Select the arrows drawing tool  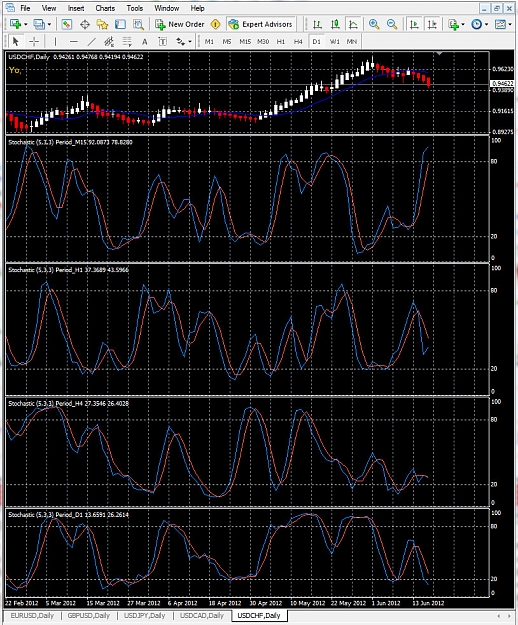point(181,41)
